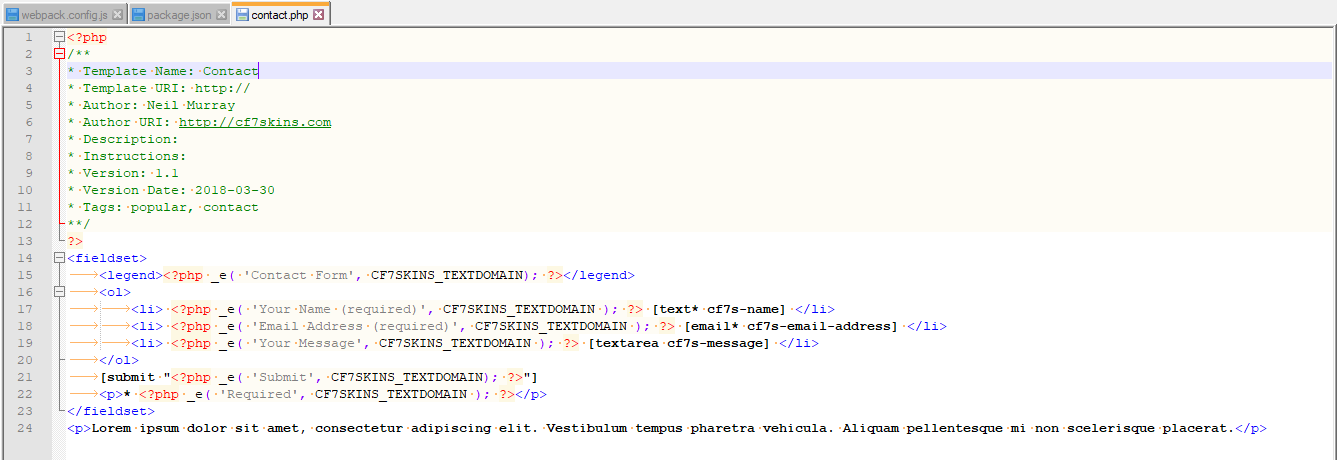The width and height of the screenshot is (1337, 460).
Task: Switch to the webpack.config.js tab
Action: point(64,15)
